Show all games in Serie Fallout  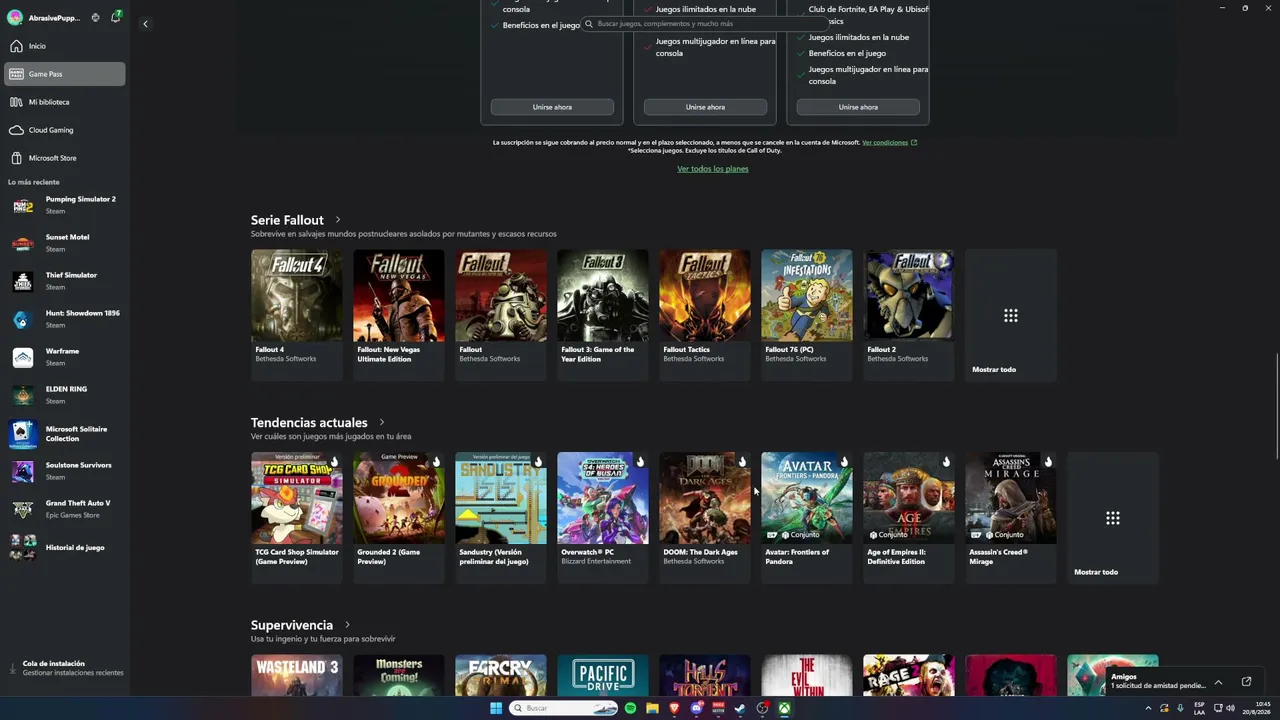click(1011, 315)
